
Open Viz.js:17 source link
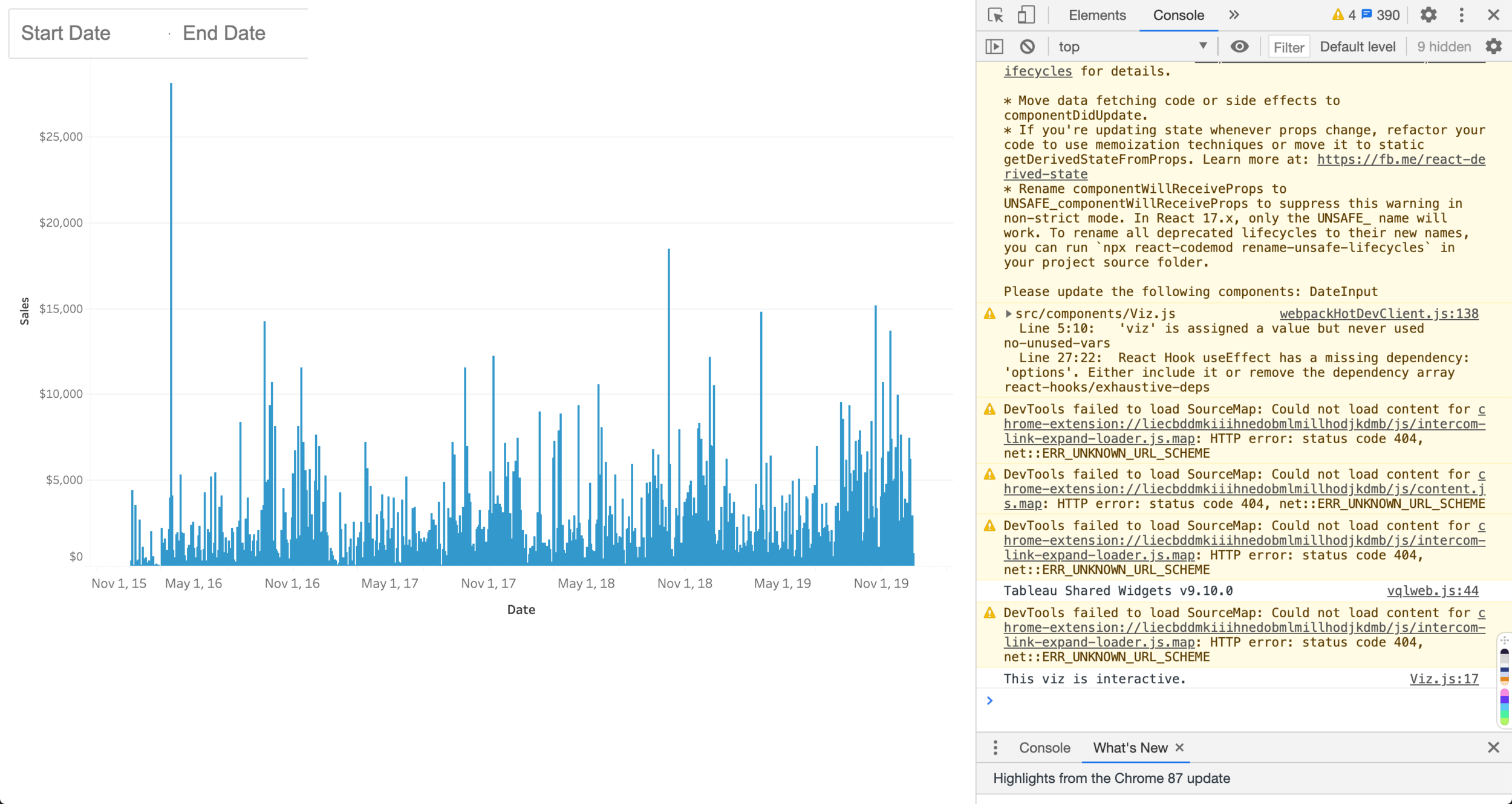(x=1444, y=679)
